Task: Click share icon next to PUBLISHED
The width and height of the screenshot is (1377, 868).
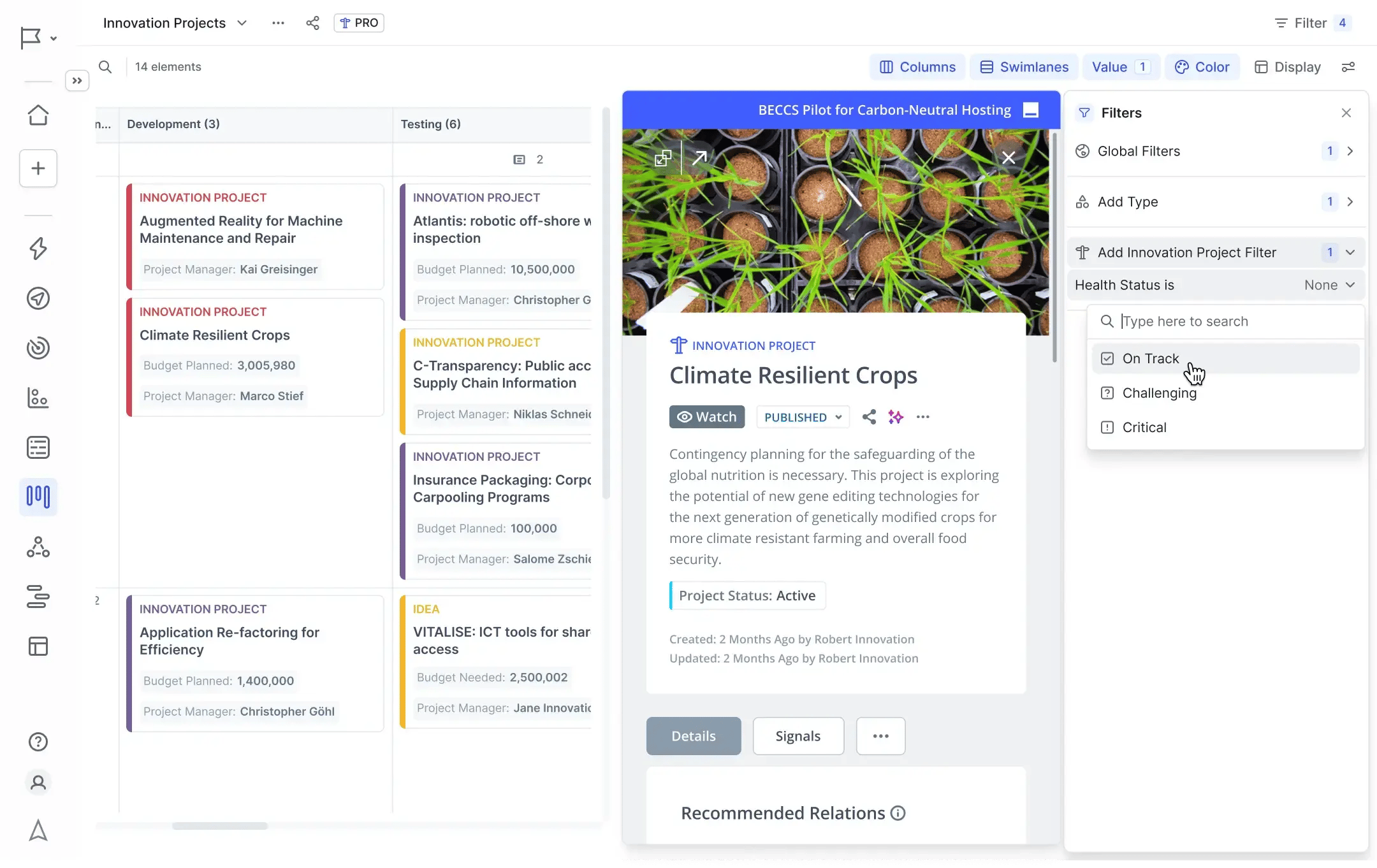Action: [869, 417]
